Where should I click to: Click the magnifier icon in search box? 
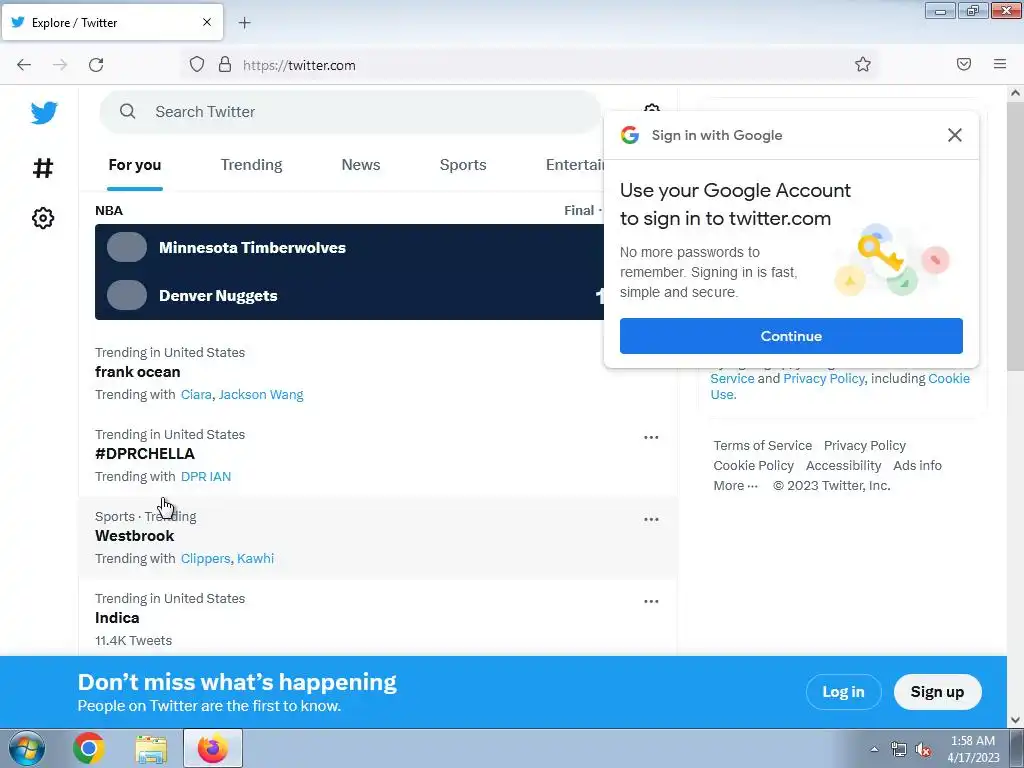pos(127,112)
